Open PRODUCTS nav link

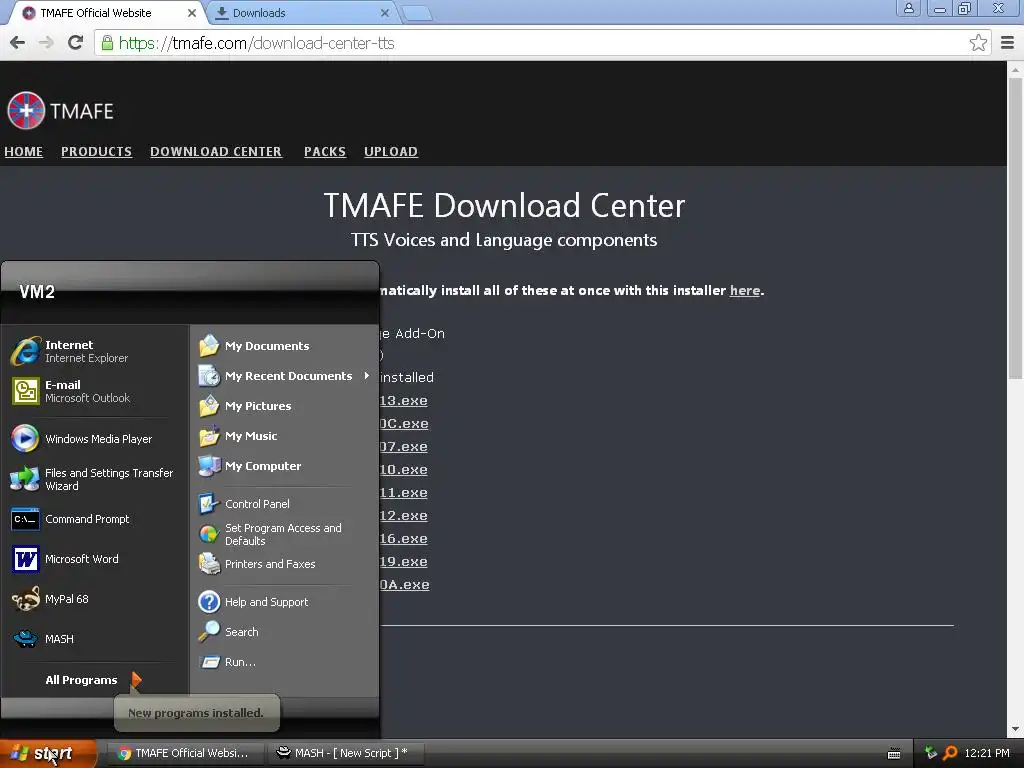[97, 152]
